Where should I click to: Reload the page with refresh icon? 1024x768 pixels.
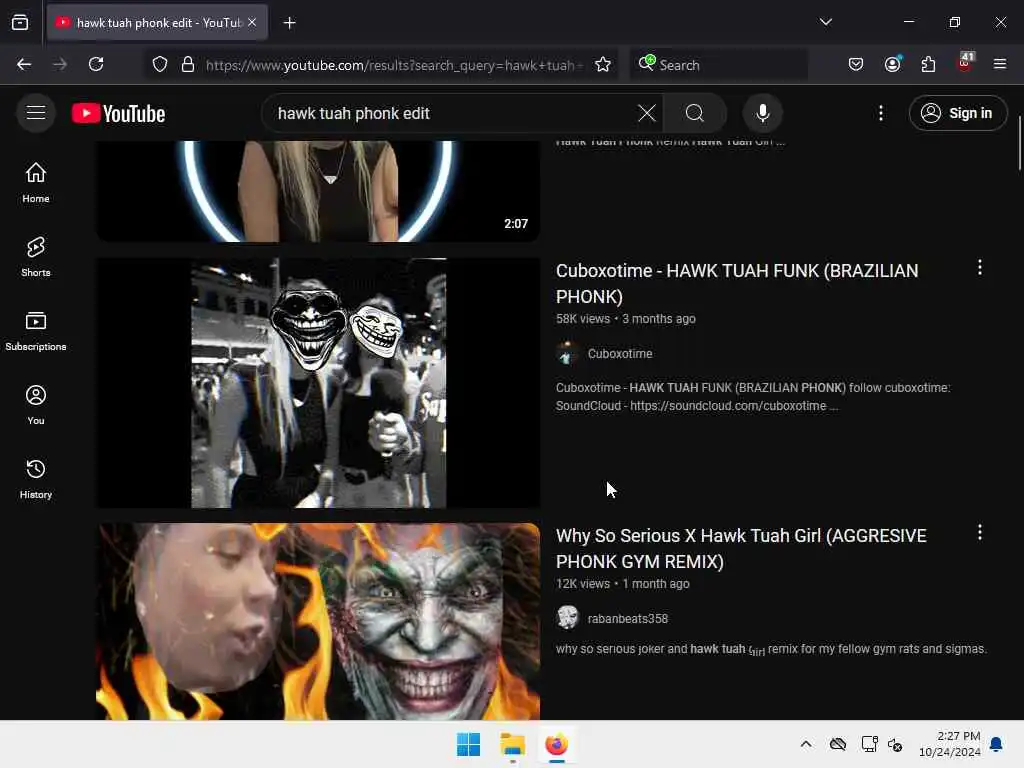click(96, 64)
